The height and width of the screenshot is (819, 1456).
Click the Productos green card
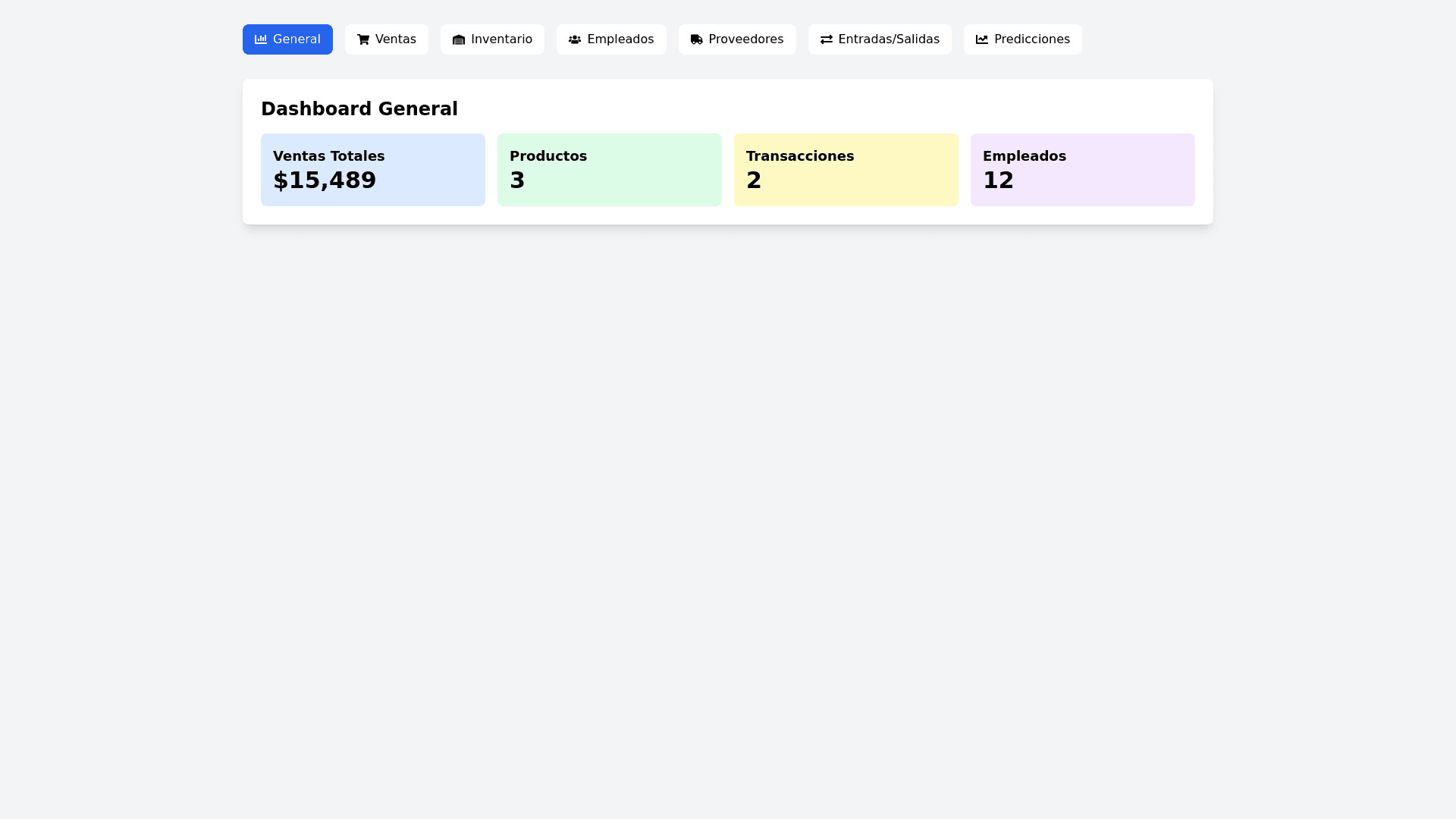pyautogui.click(x=609, y=169)
